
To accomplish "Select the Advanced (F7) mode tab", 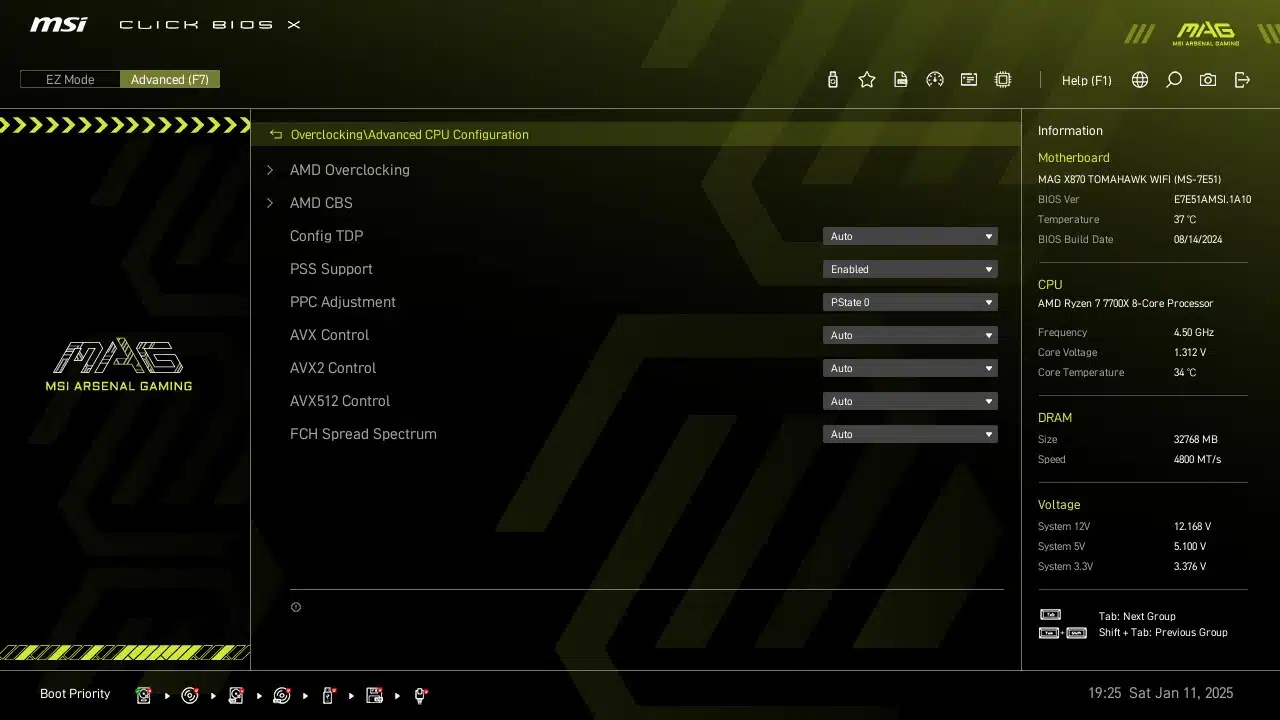I will 170,79.
